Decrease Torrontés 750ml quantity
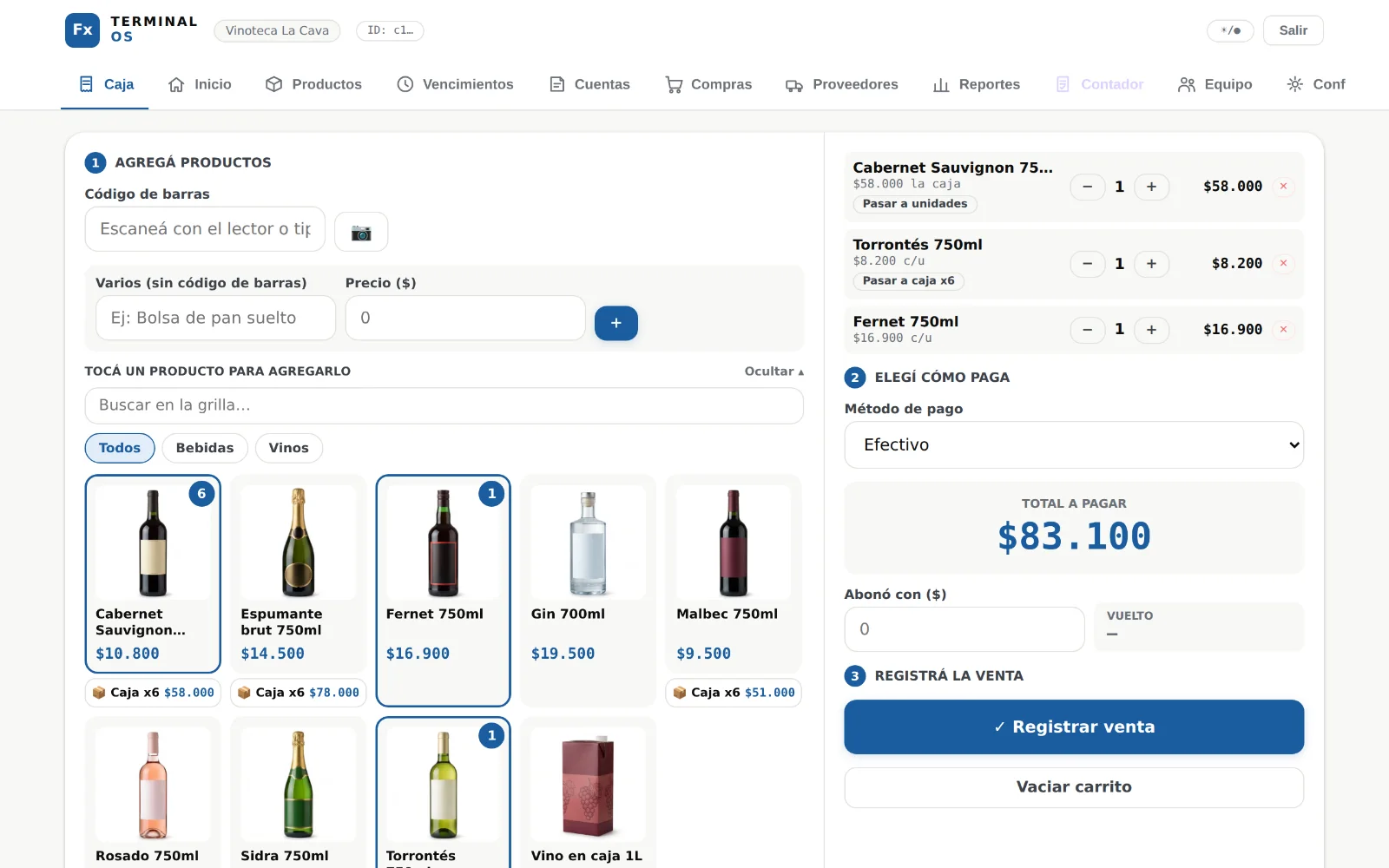 pyautogui.click(x=1087, y=264)
